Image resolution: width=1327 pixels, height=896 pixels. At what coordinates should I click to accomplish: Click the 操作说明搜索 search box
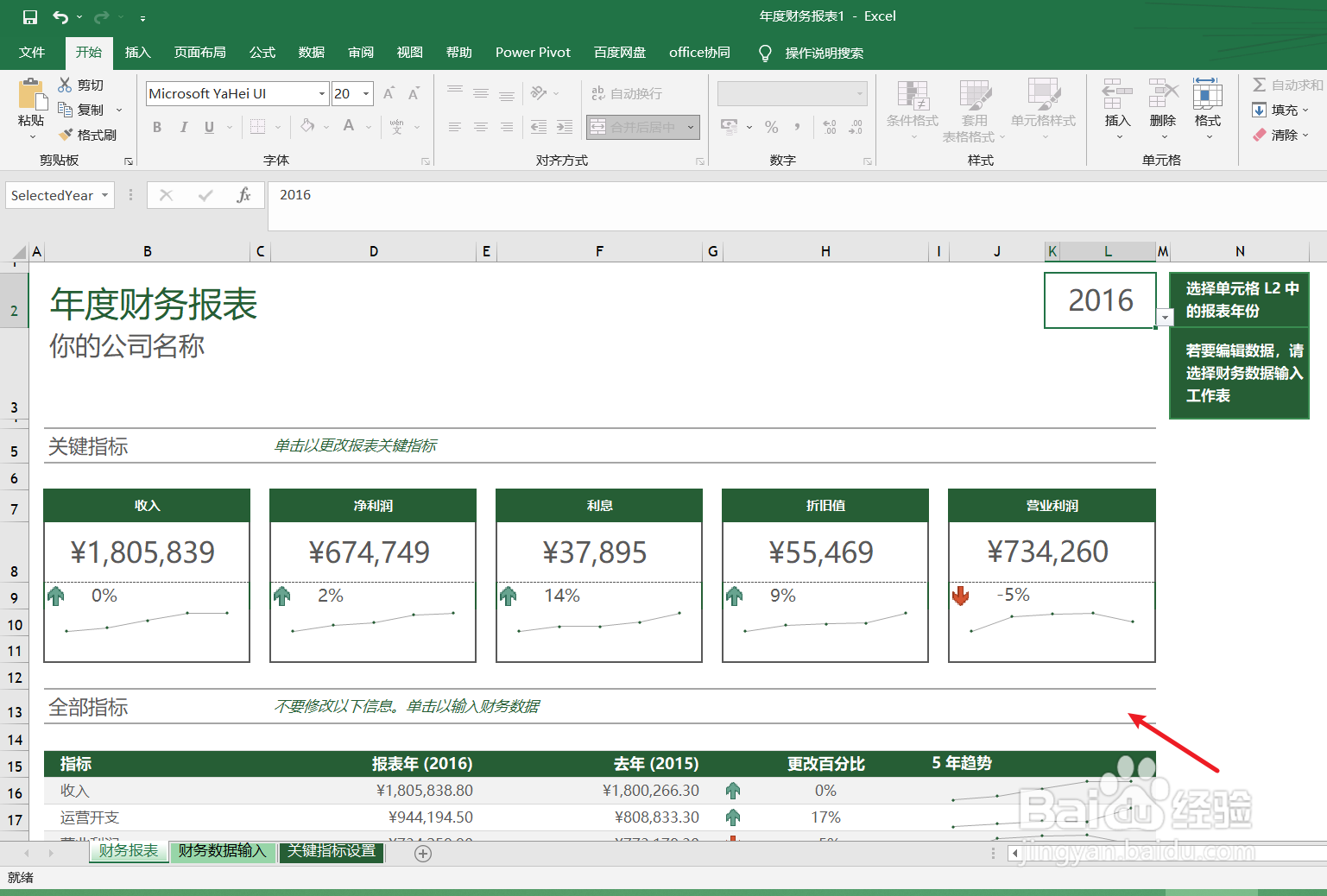pos(824,53)
